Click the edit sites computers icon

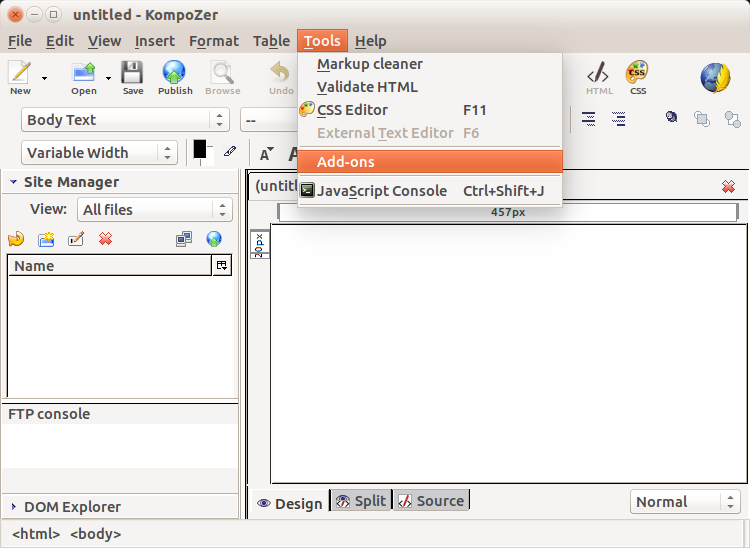184,239
